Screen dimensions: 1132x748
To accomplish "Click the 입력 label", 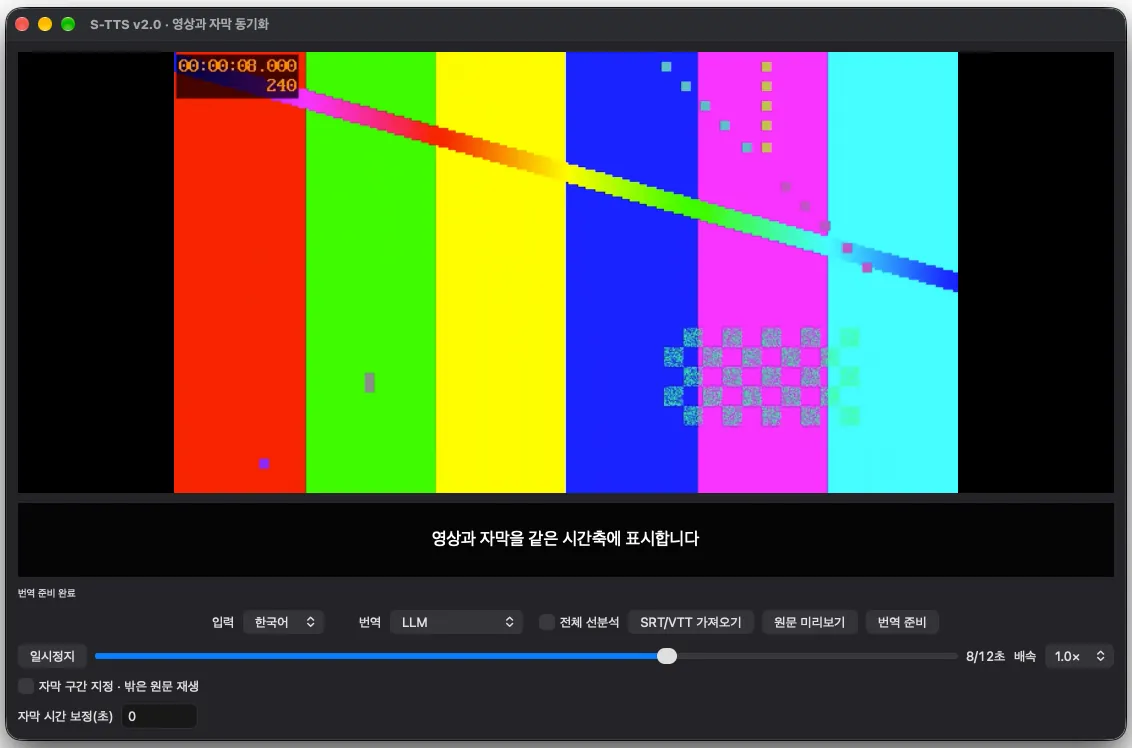I will click(x=223, y=622).
